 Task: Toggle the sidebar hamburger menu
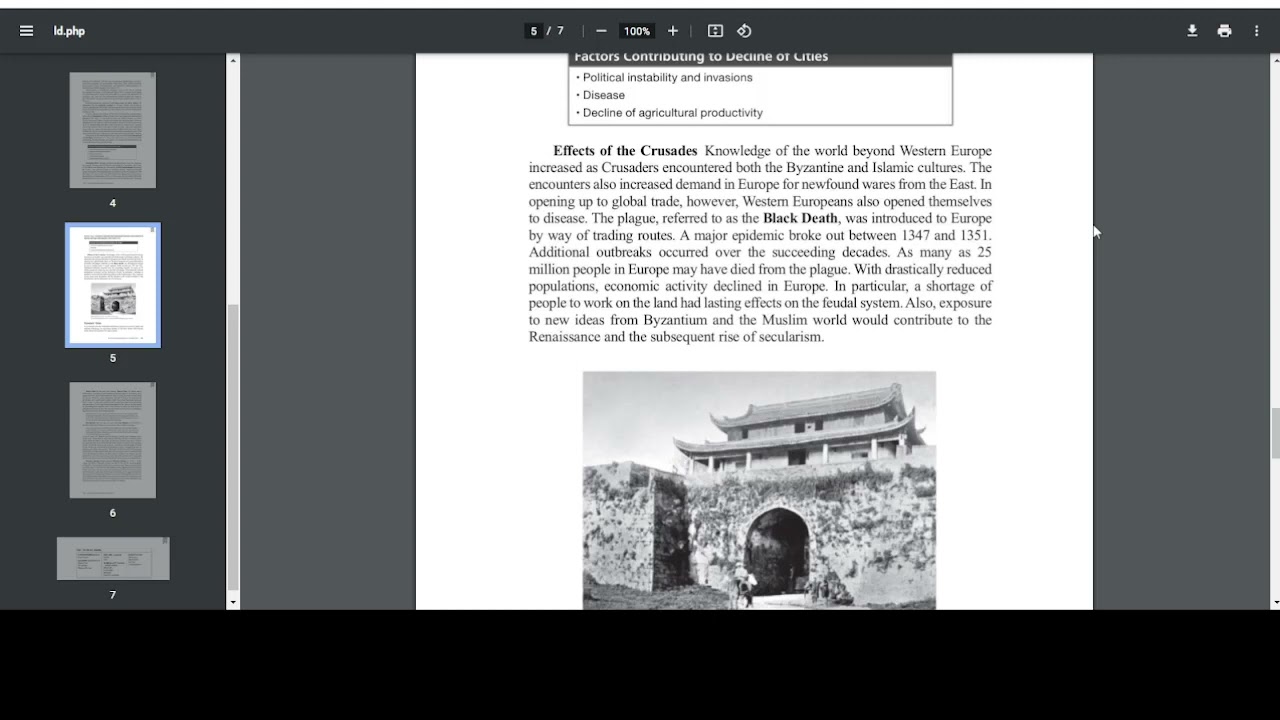26,31
